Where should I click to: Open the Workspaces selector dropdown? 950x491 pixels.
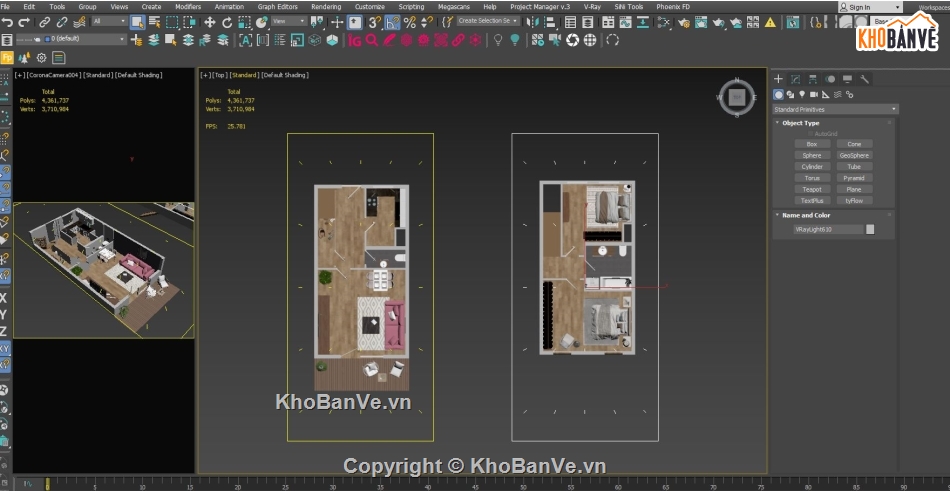(x=934, y=7)
